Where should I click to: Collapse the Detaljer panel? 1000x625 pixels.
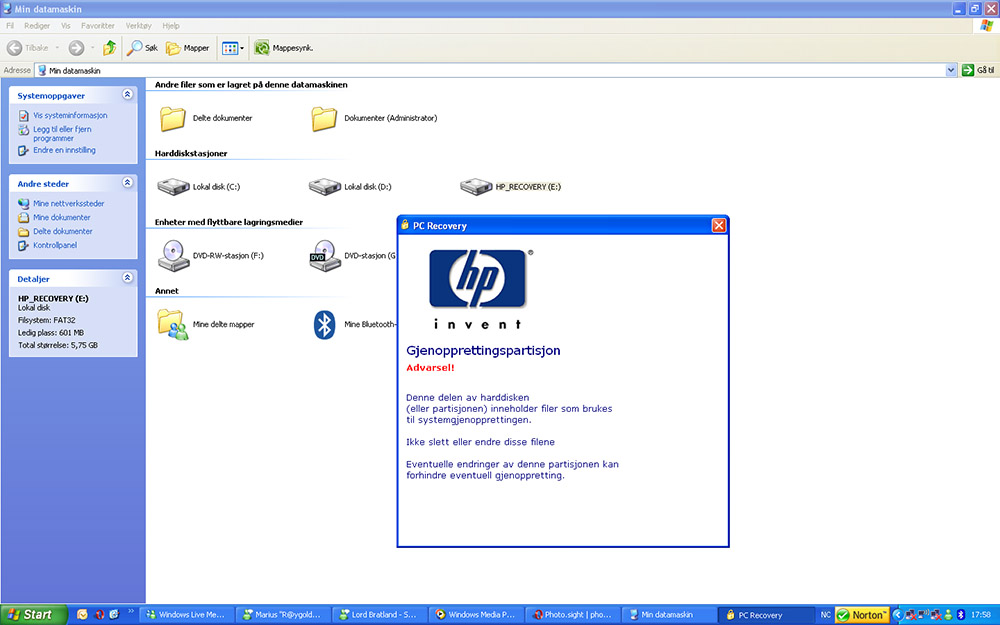click(128, 277)
